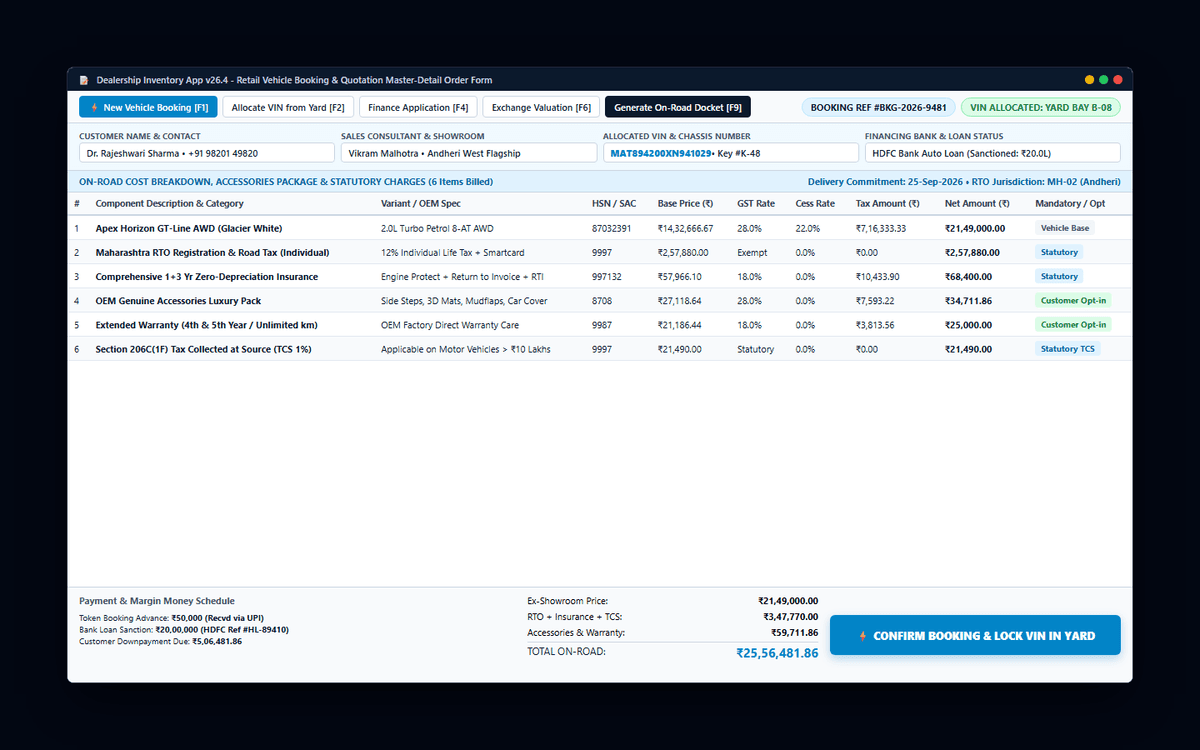Confirm booking and lock VIN in yard
Screen dimensions: 1200x750
tap(975, 636)
